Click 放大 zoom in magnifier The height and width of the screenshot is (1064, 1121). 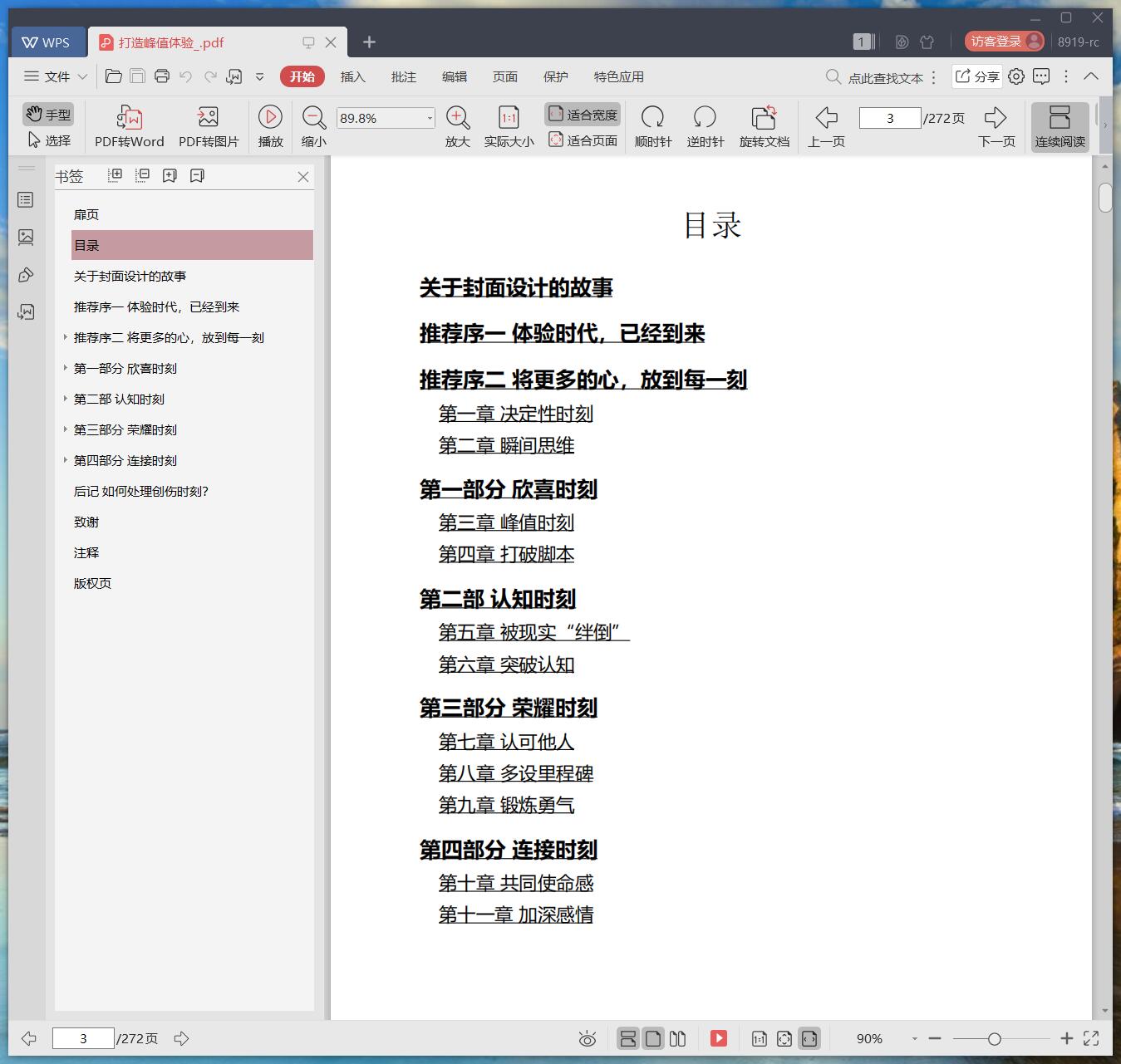[458, 127]
